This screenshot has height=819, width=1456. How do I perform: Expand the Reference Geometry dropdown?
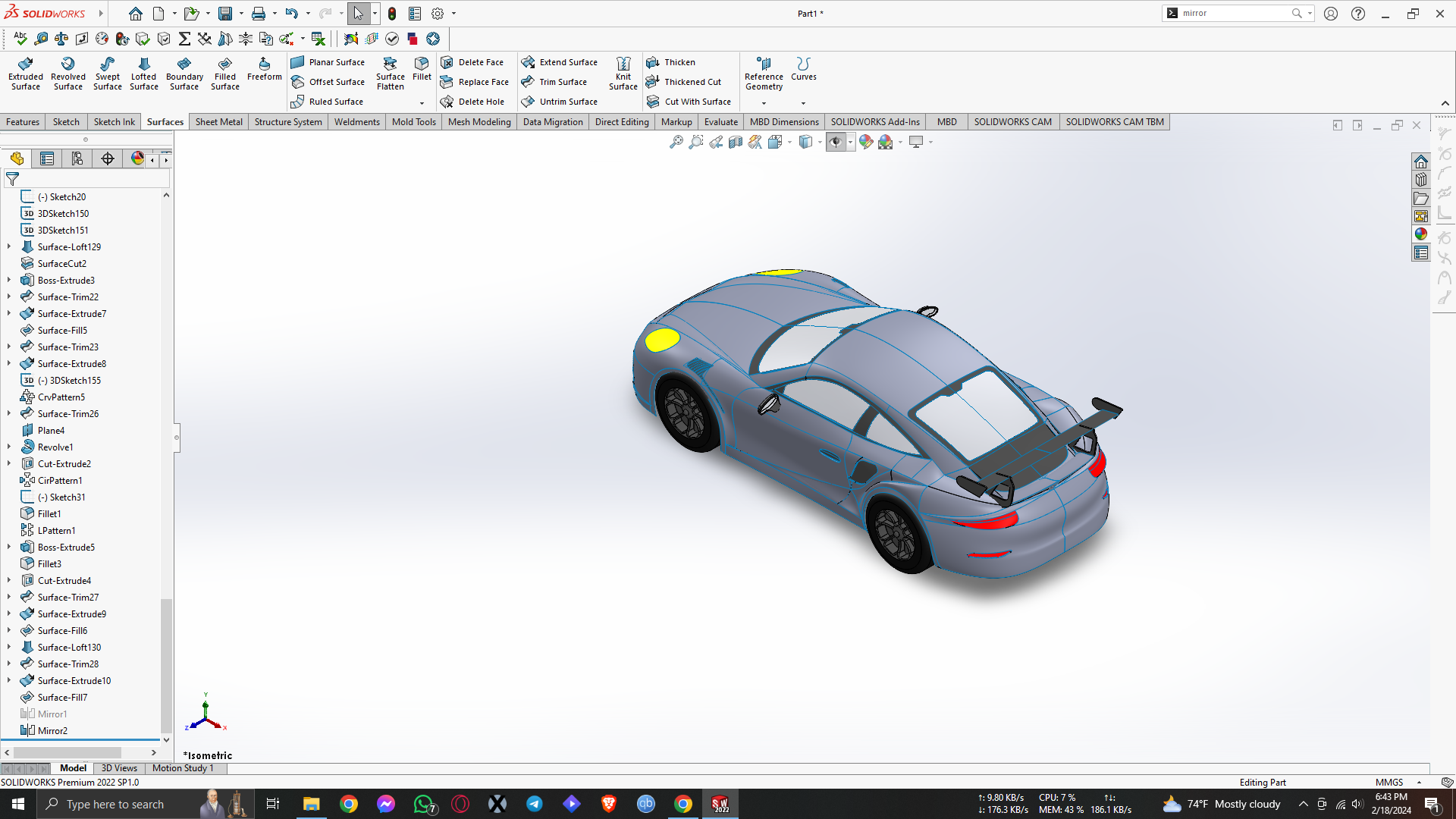(x=764, y=103)
